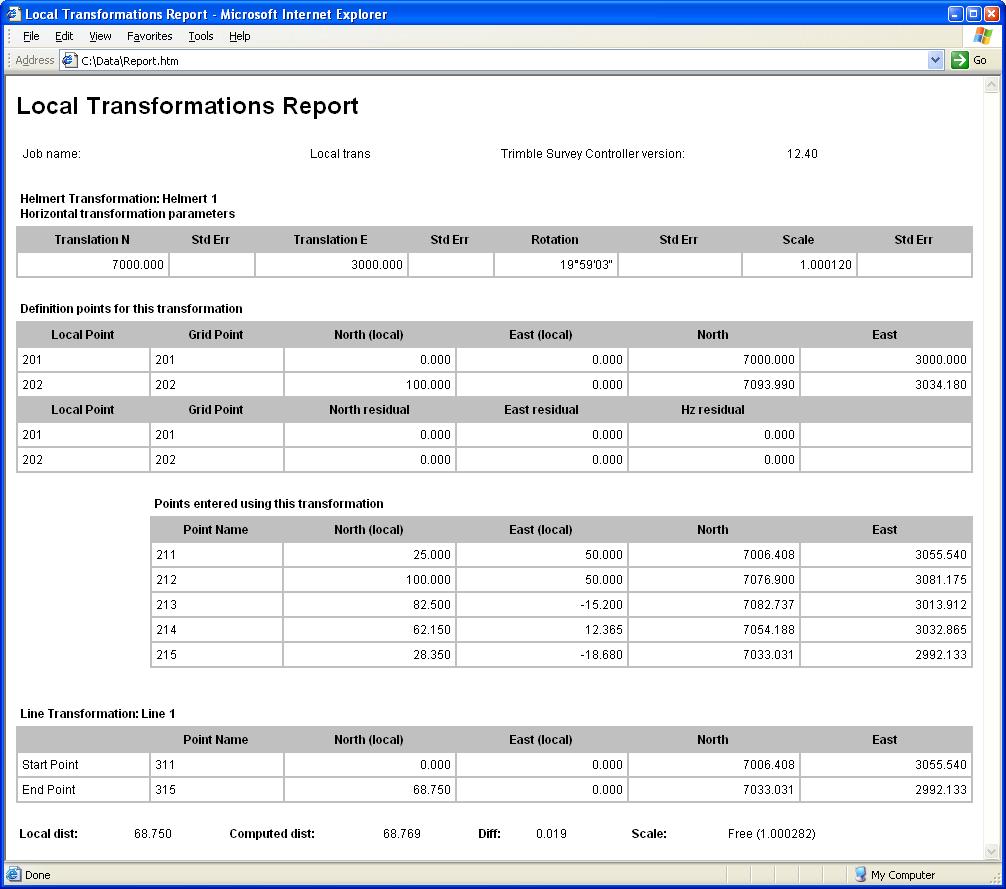Click the green Go arrow button
This screenshot has width=1006, height=889.
961,60
